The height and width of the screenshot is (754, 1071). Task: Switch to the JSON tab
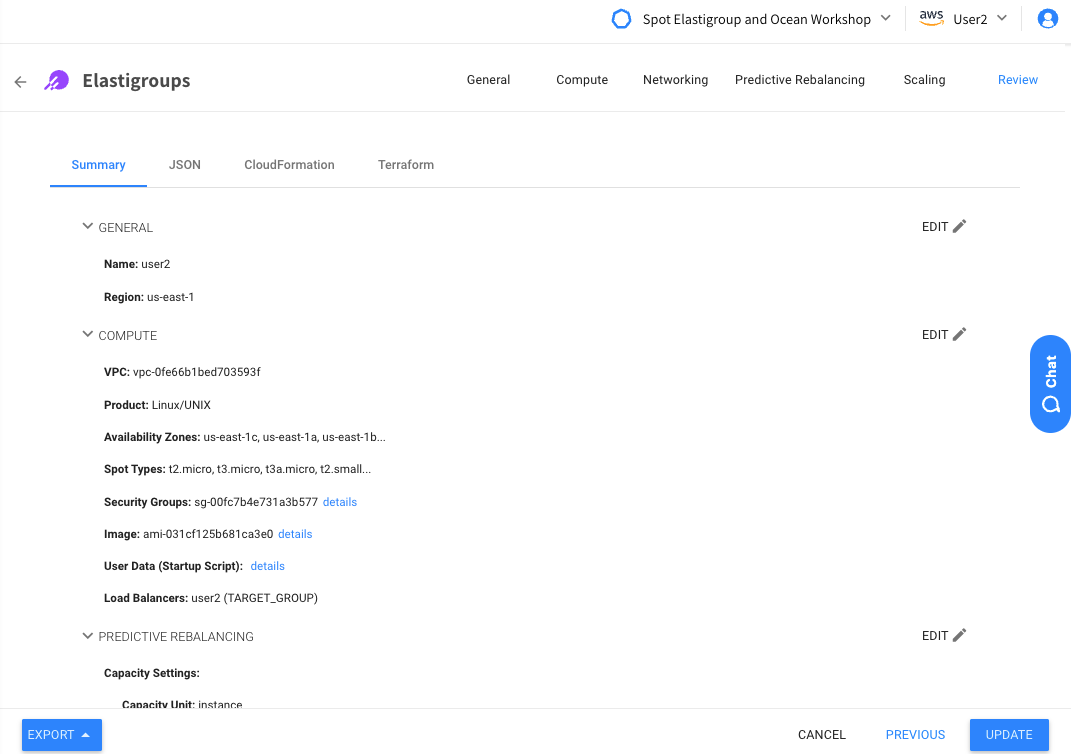pos(184,165)
